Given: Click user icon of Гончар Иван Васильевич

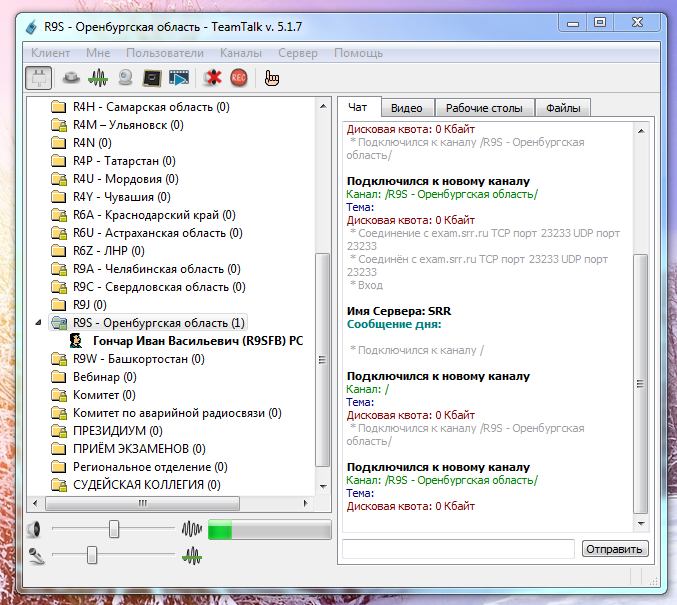Looking at the screenshot, I should [76, 341].
